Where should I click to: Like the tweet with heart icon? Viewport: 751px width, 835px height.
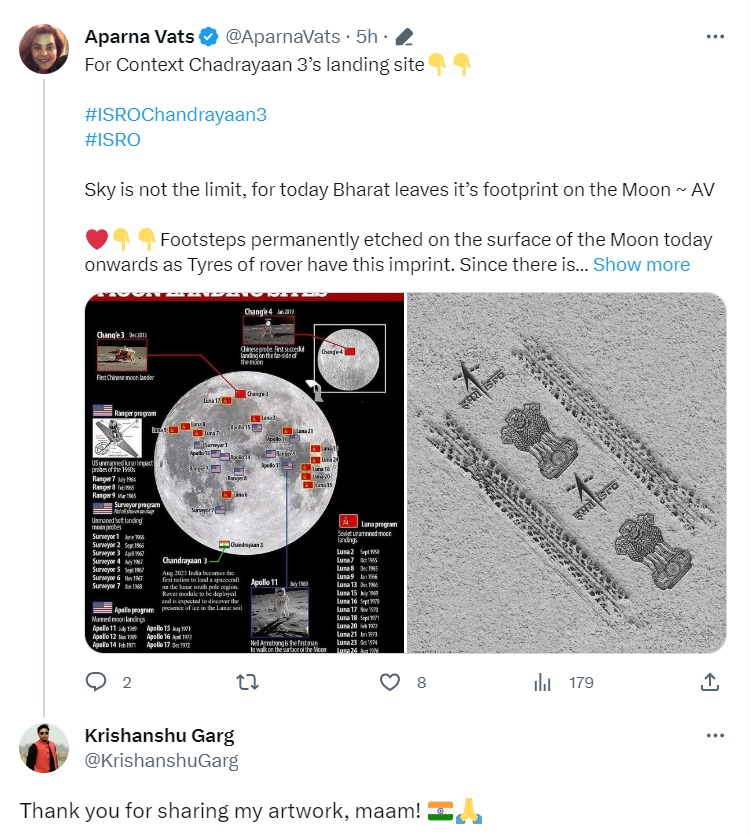pos(390,682)
